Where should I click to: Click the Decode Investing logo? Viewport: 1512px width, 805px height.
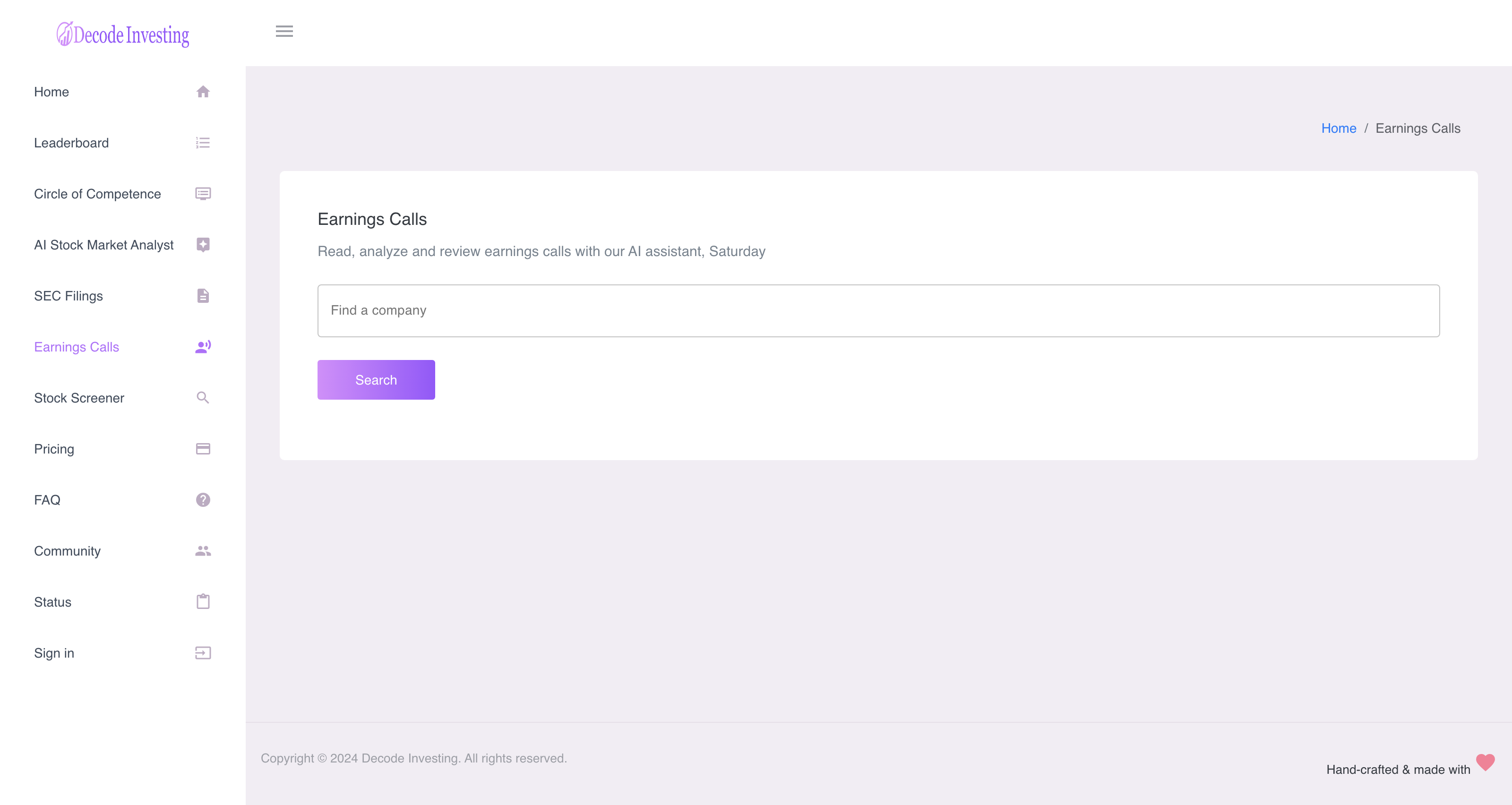coord(123,34)
